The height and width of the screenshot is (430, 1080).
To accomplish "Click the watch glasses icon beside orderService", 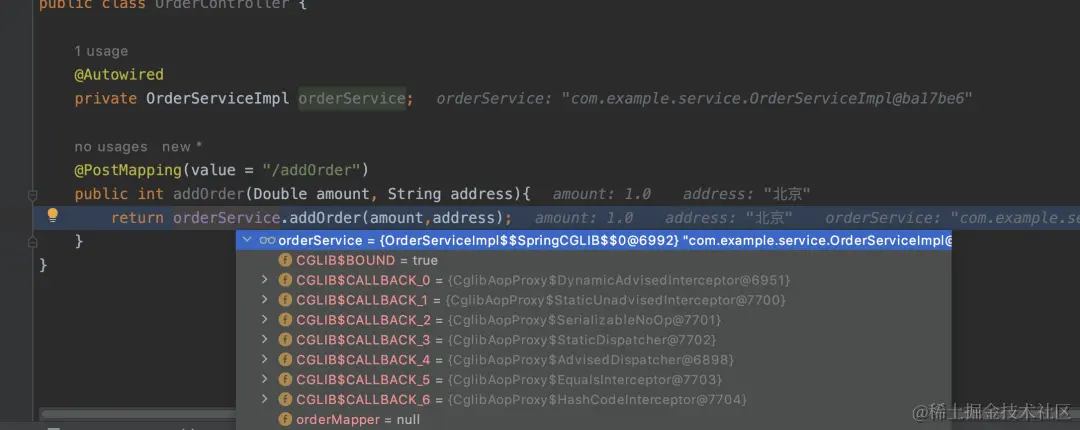I will pos(267,240).
